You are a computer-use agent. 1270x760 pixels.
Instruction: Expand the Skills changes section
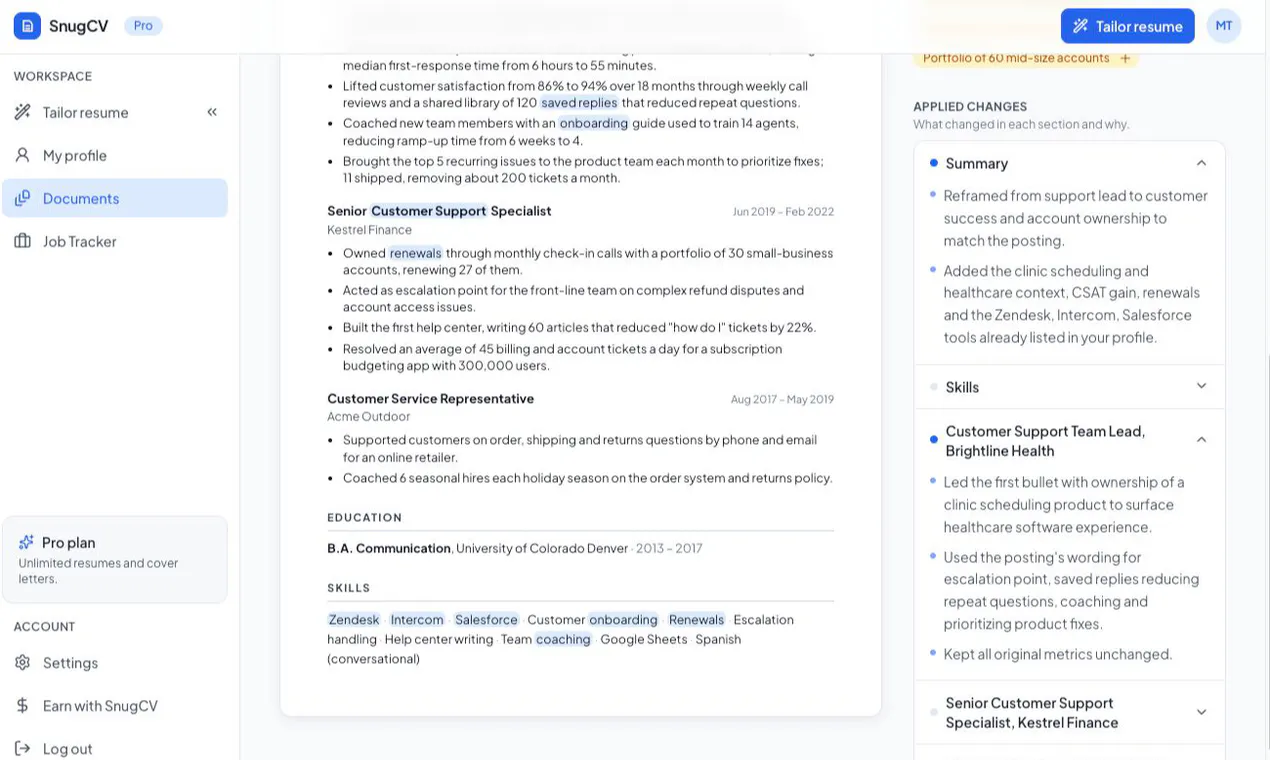coord(1201,386)
